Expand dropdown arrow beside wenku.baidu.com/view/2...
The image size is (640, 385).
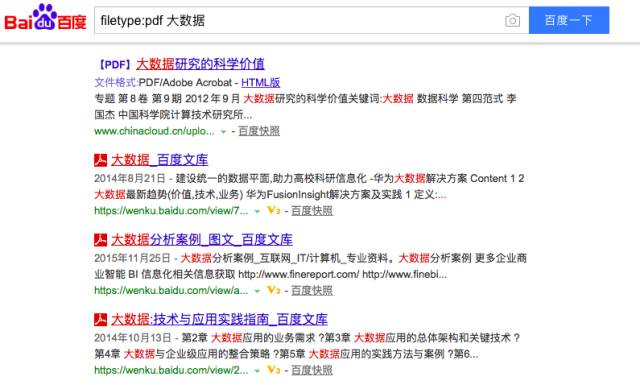tap(257, 371)
